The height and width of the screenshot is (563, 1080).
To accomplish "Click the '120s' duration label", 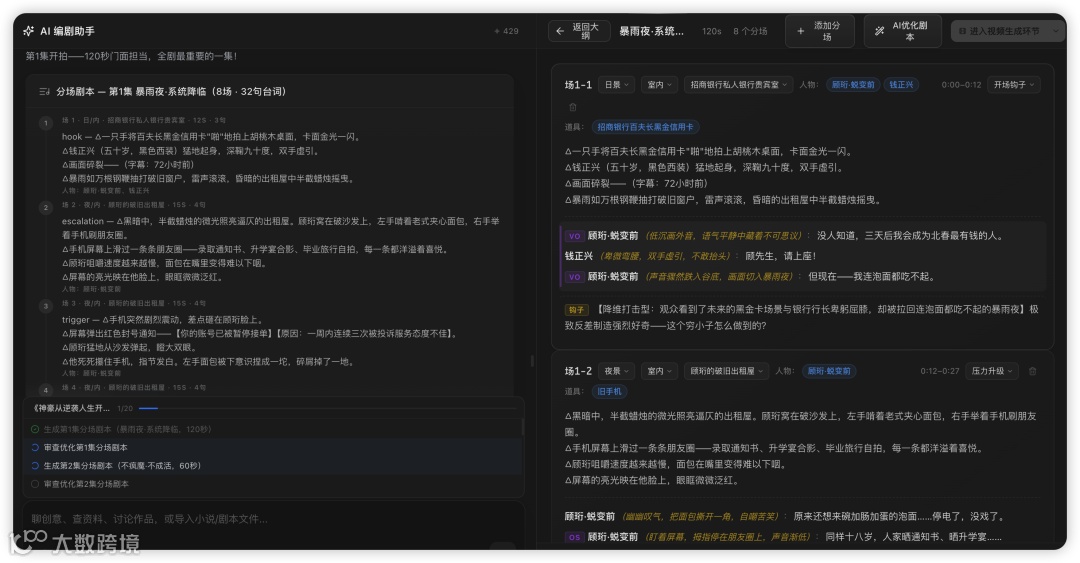I will coord(712,31).
